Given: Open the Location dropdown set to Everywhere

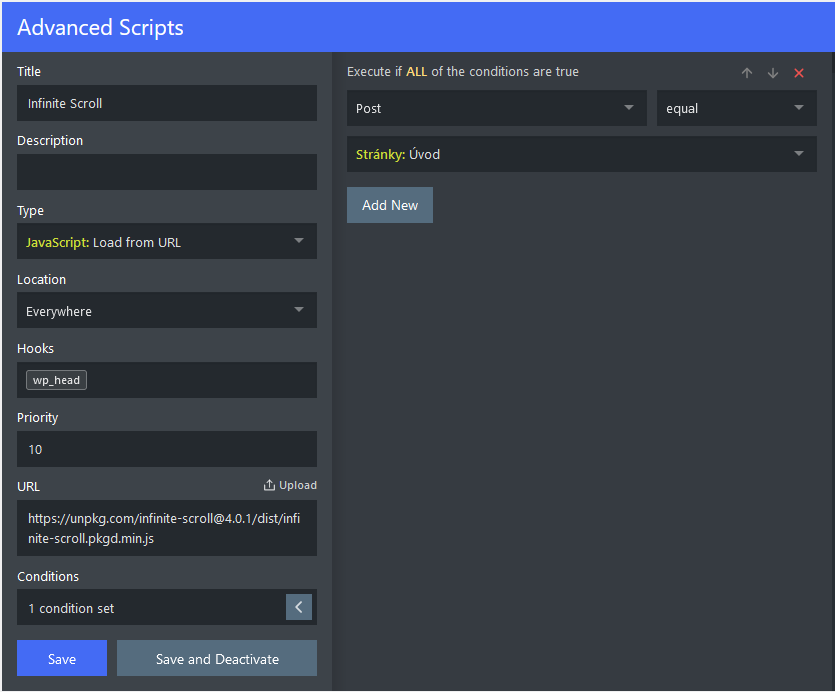Looking at the screenshot, I should click(167, 310).
